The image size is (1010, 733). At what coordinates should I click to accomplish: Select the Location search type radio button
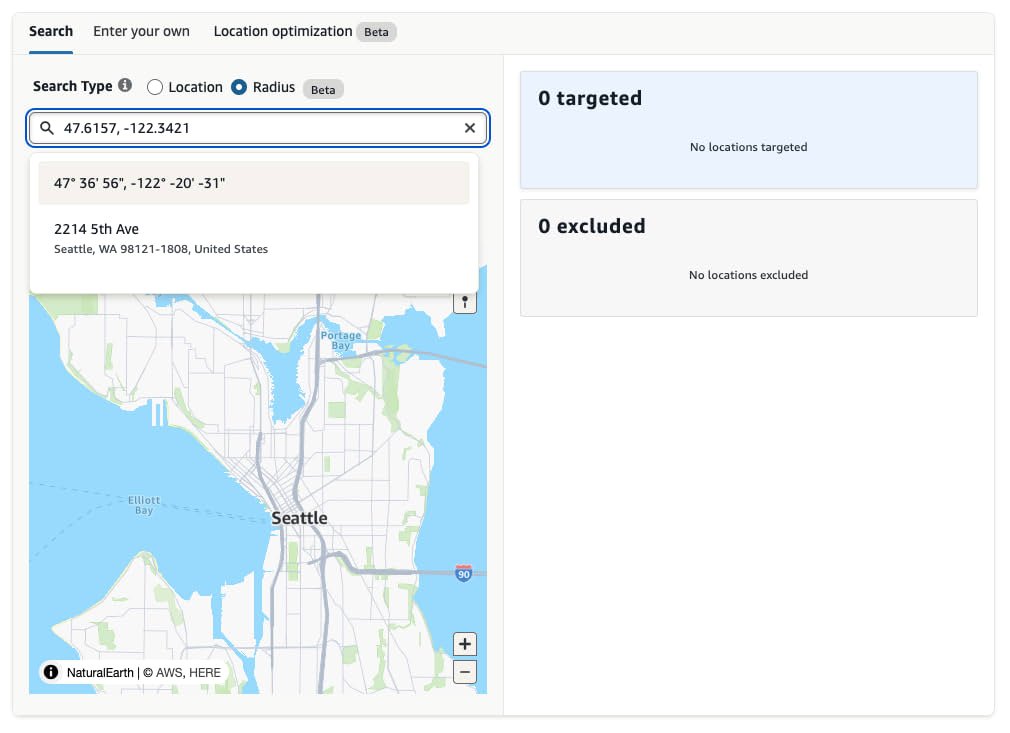pyautogui.click(x=155, y=87)
